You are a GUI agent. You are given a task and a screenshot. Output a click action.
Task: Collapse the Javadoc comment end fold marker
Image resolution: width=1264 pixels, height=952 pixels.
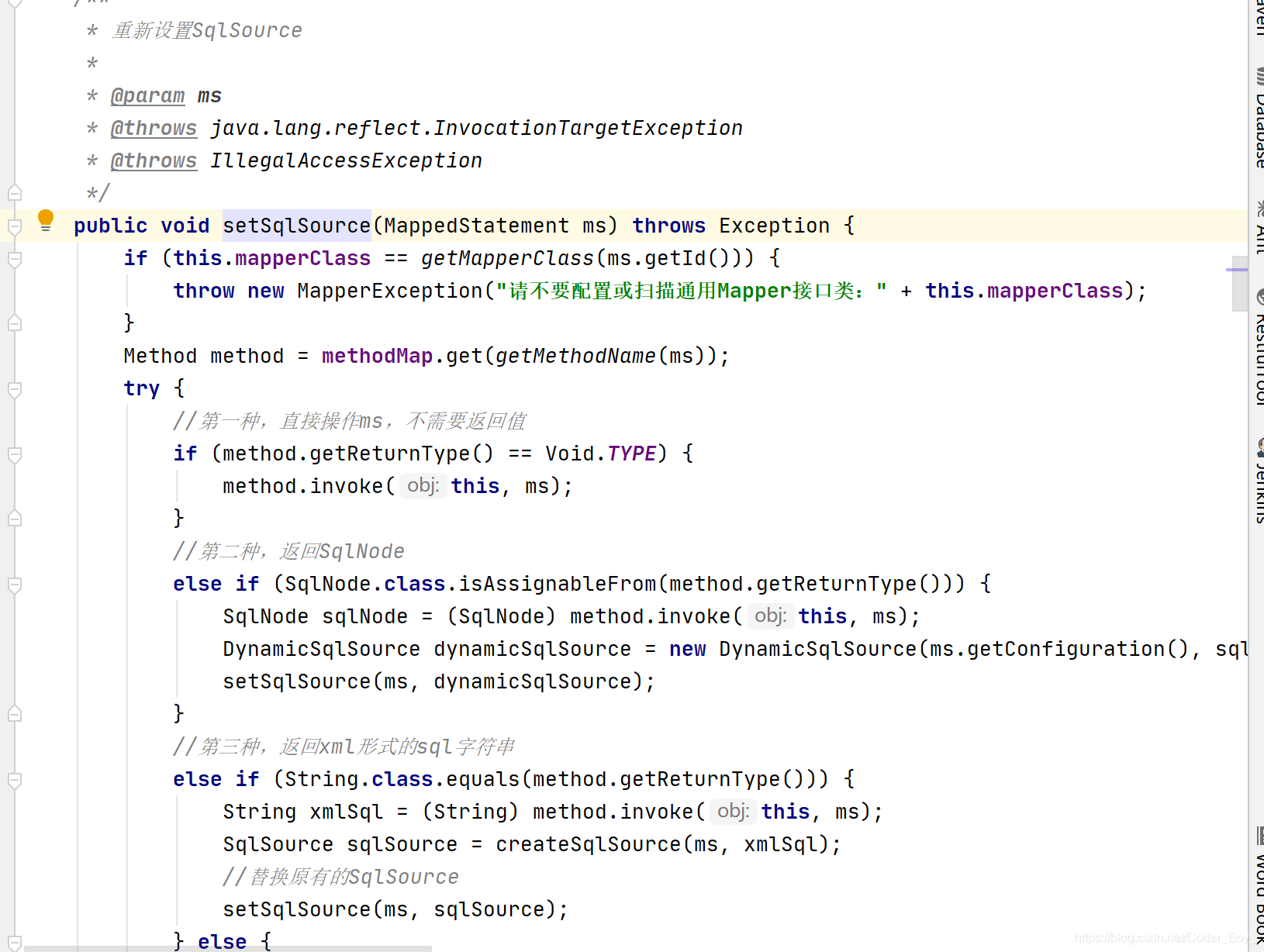click(14, 193)
